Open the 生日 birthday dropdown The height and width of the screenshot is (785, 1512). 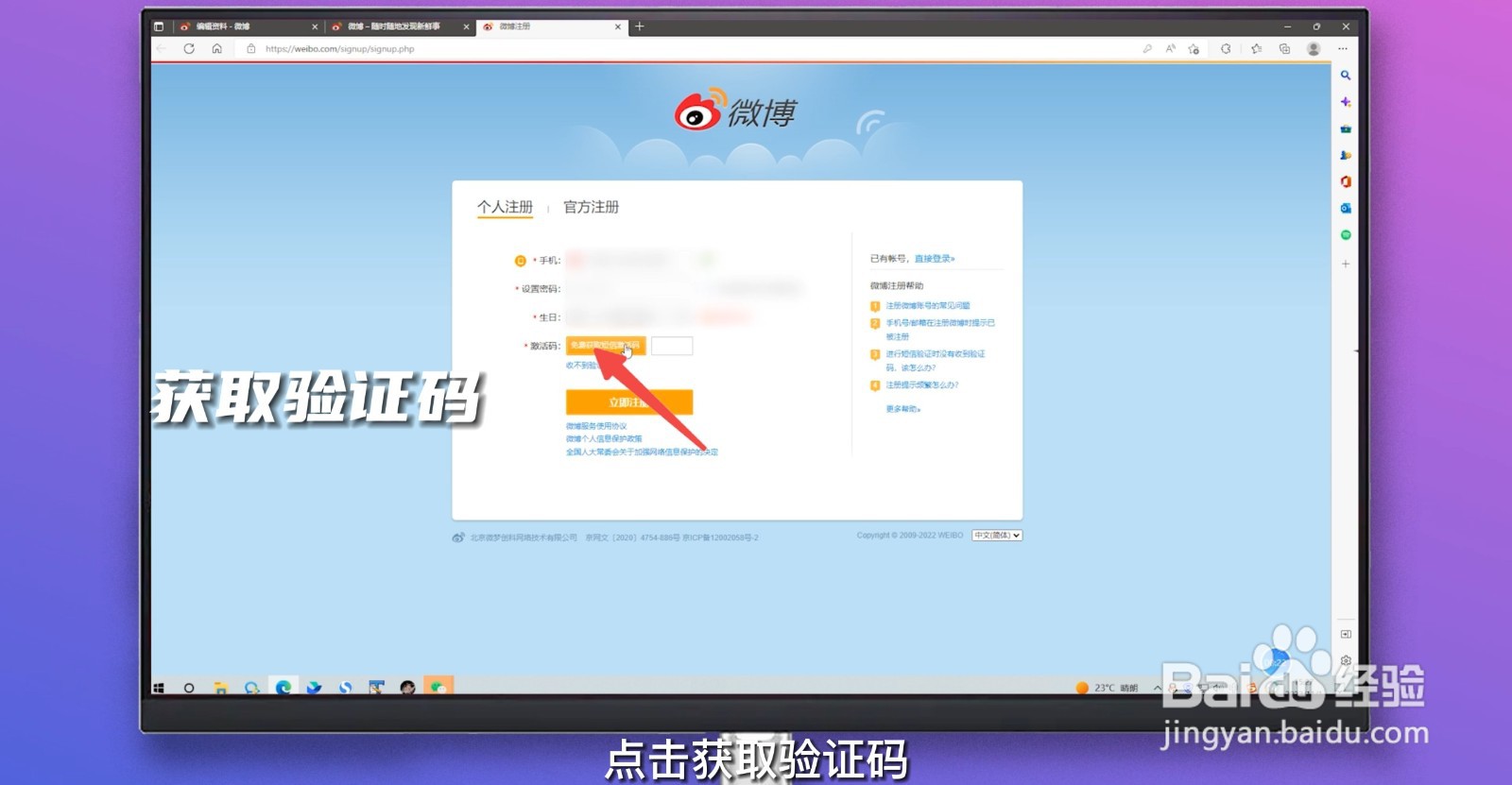pyautogui.click(x=628, y=316)
